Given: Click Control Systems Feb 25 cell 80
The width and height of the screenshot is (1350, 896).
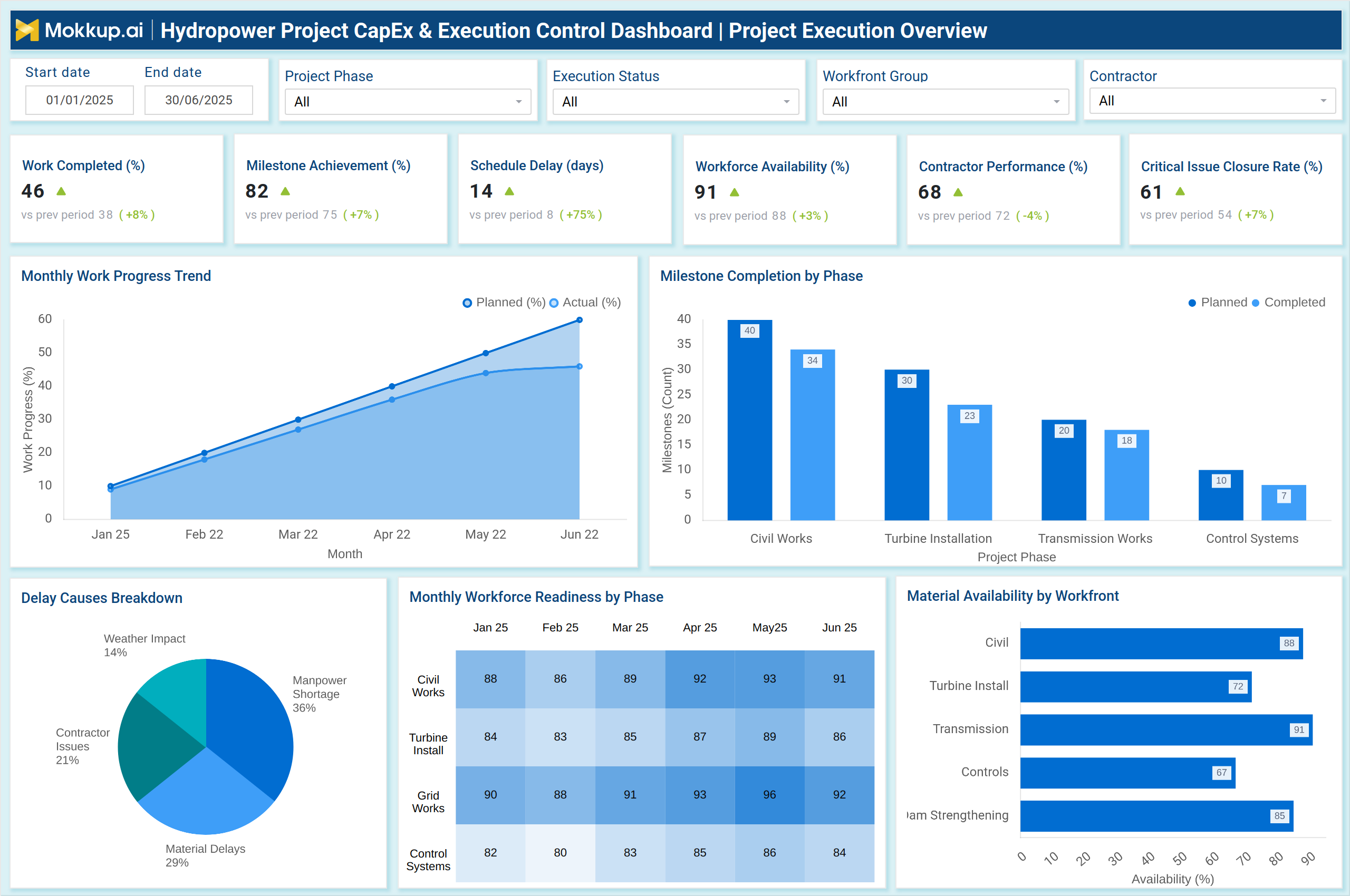Looking at the screenshot, I should [x=561, y=853].
